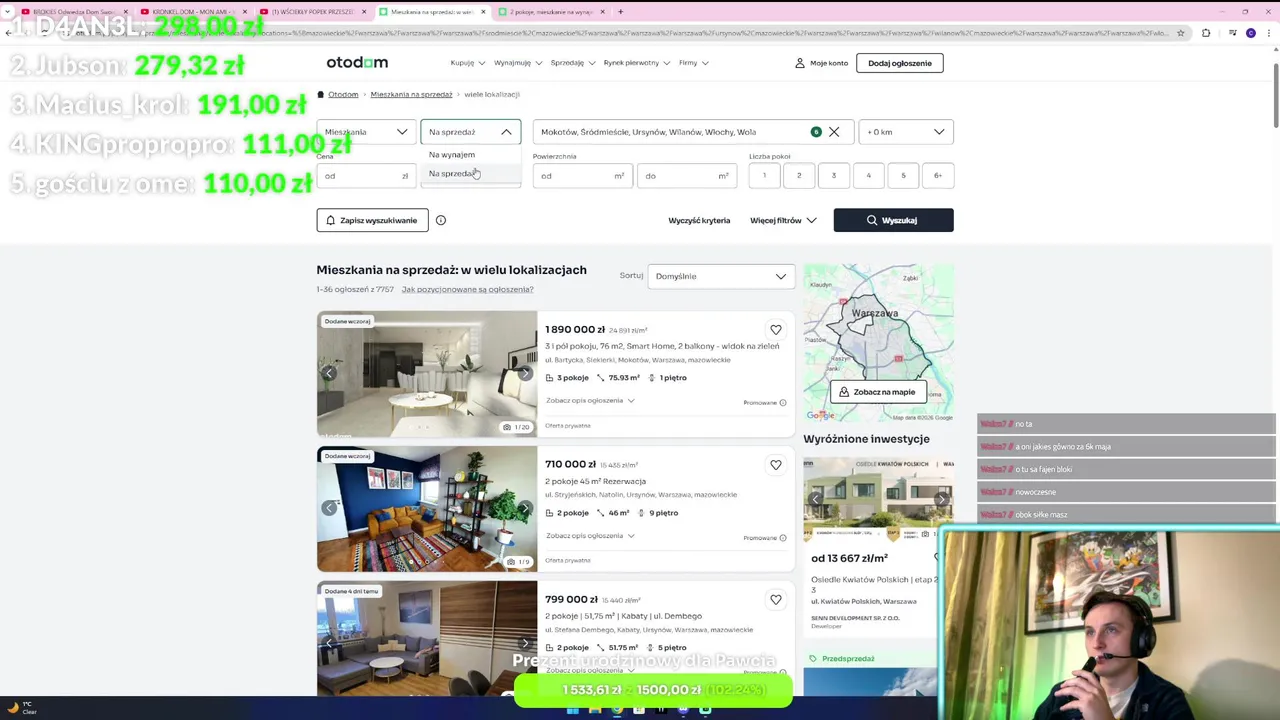Clear selected locations with X icon
Image resolution: width=1280 pixels, height=720 pixels.
pyautogui.click(x=834, y=132)
